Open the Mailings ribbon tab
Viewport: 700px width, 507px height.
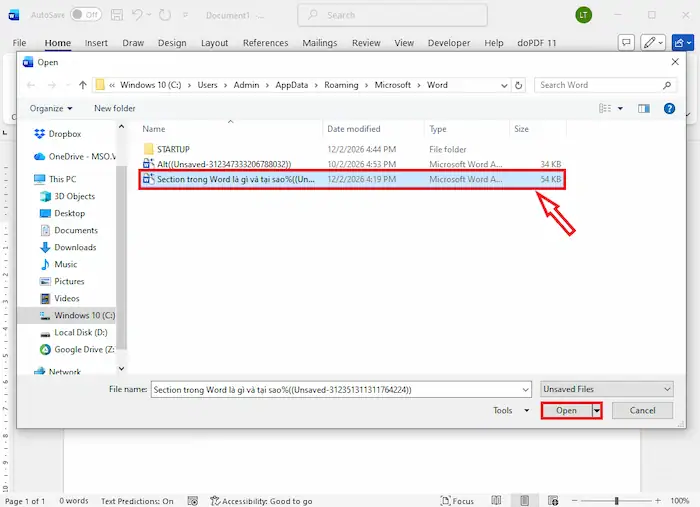[x=320, y=43]
